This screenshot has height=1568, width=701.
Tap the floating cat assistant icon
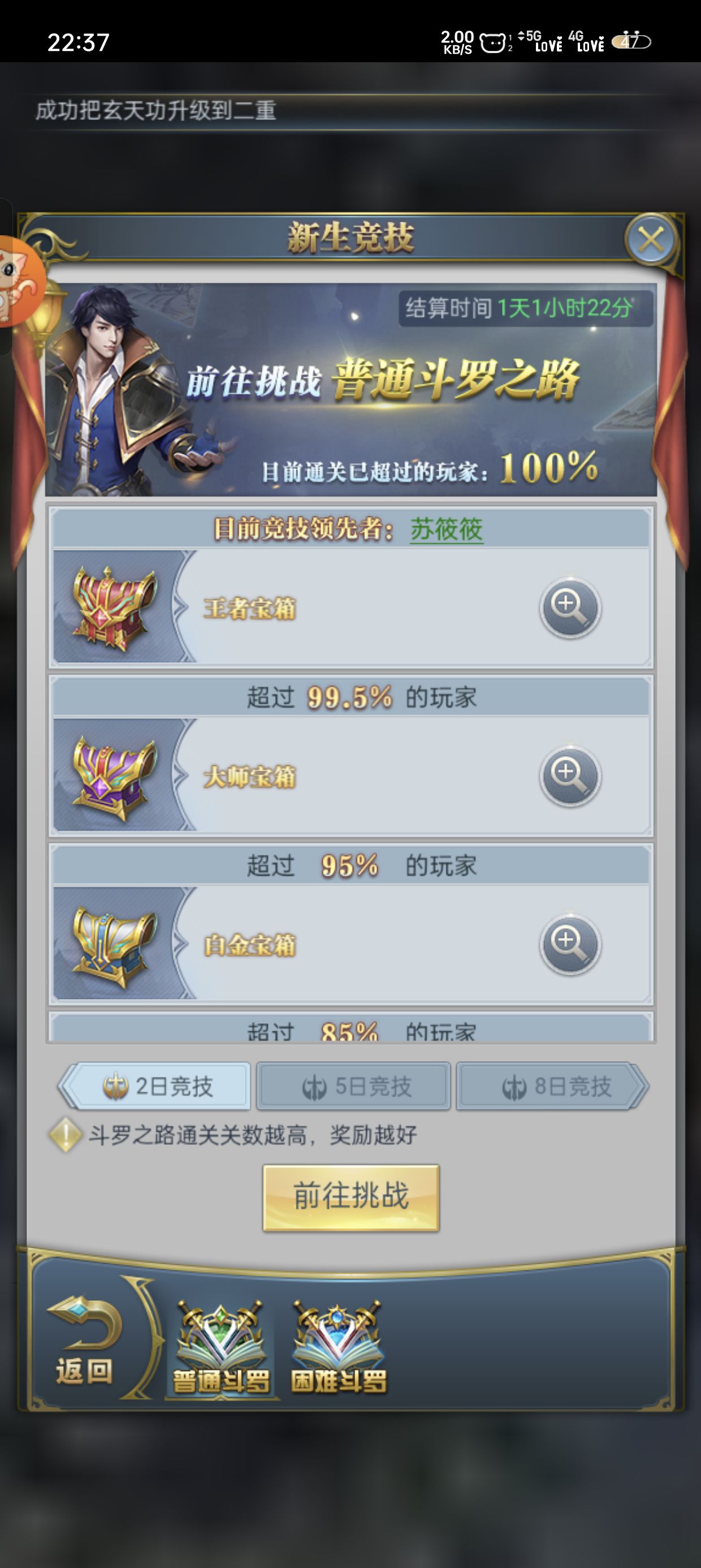coord(19,281)
